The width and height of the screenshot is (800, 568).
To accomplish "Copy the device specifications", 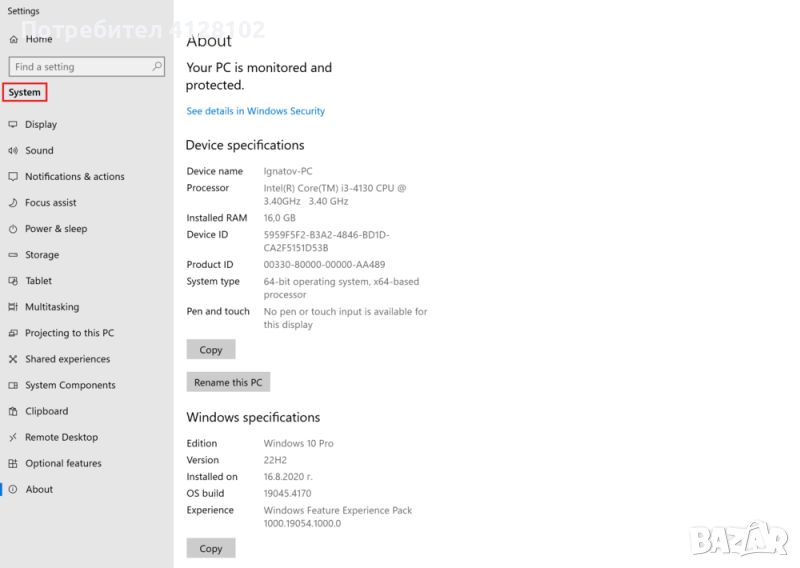I will coord(211,350).
